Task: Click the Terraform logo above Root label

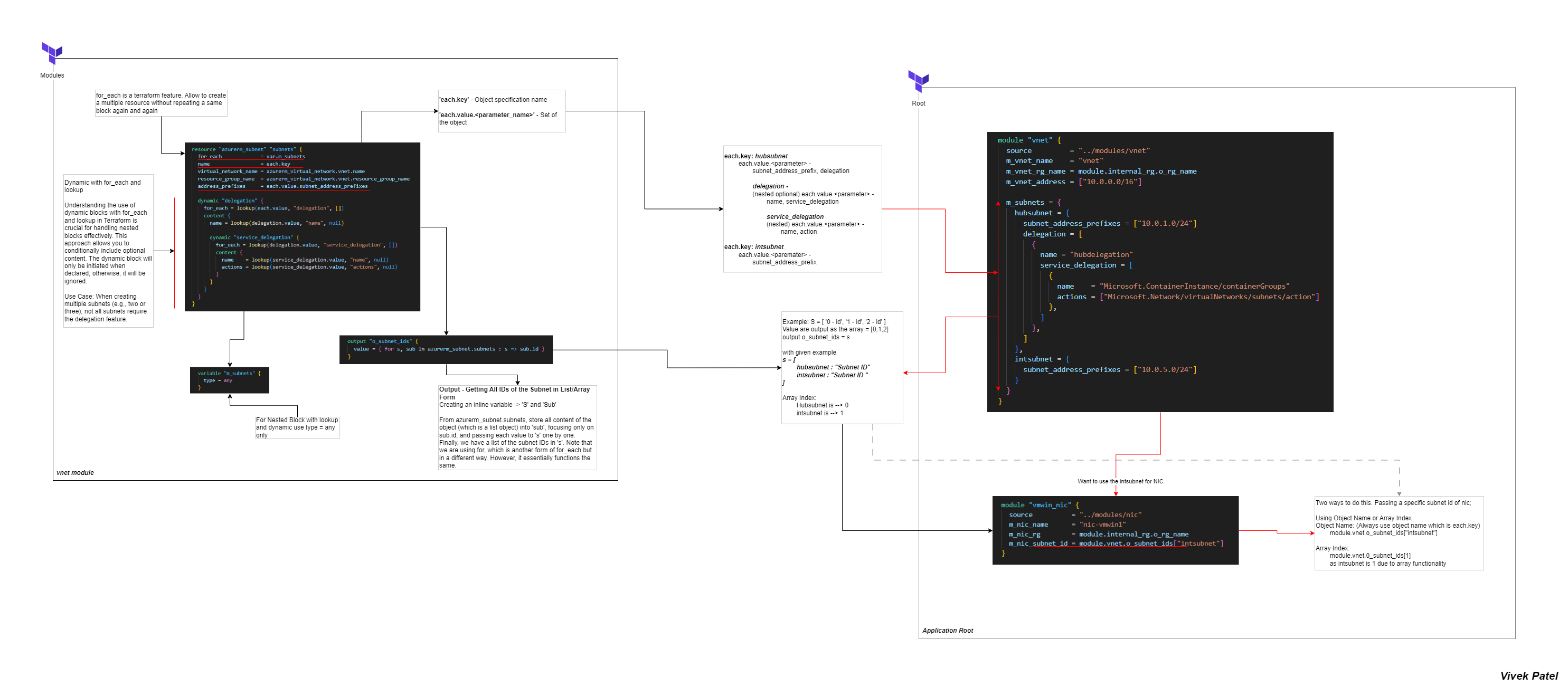Action: (x=918, y=81)
